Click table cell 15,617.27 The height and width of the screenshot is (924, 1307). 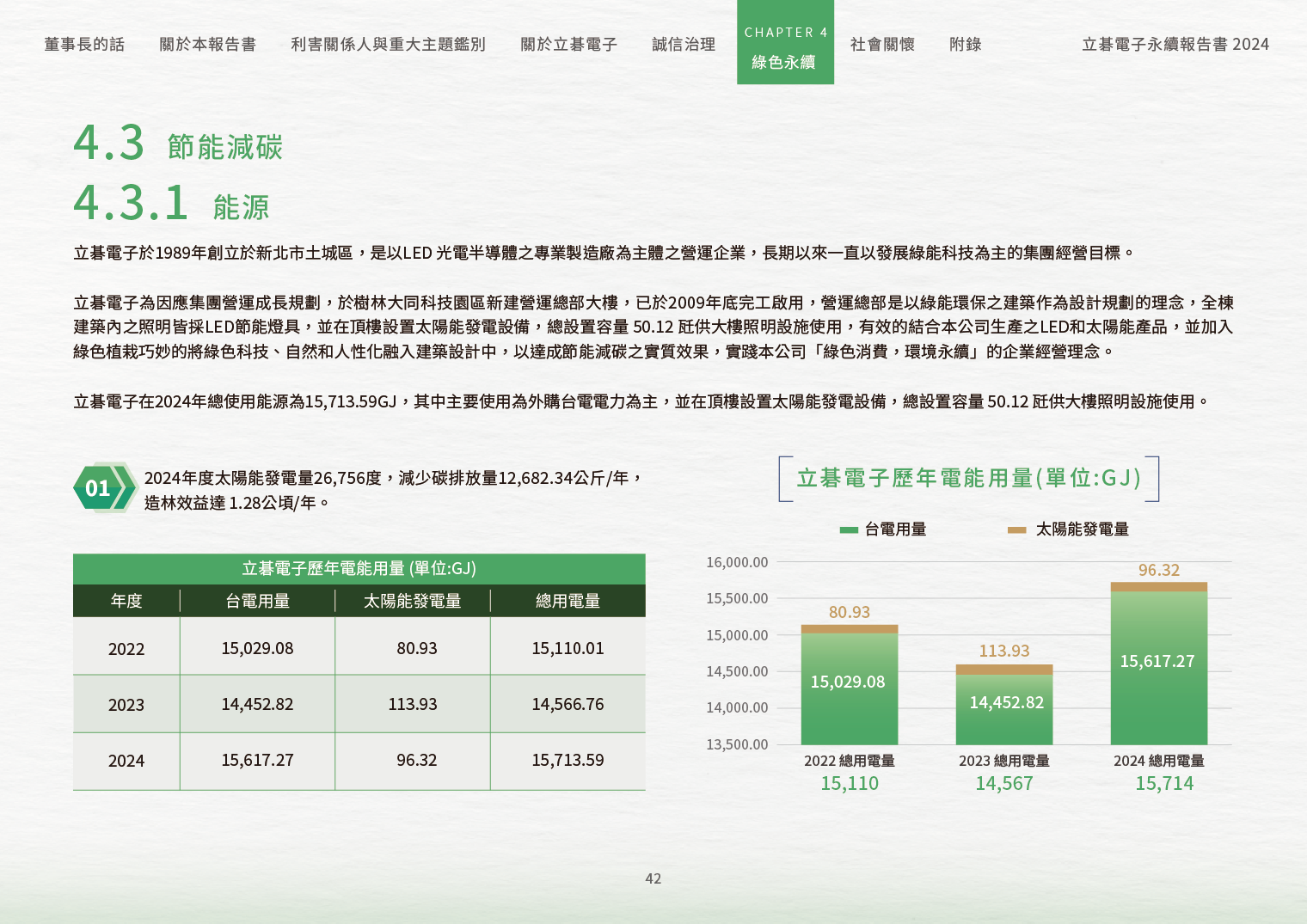click(257, 760)
